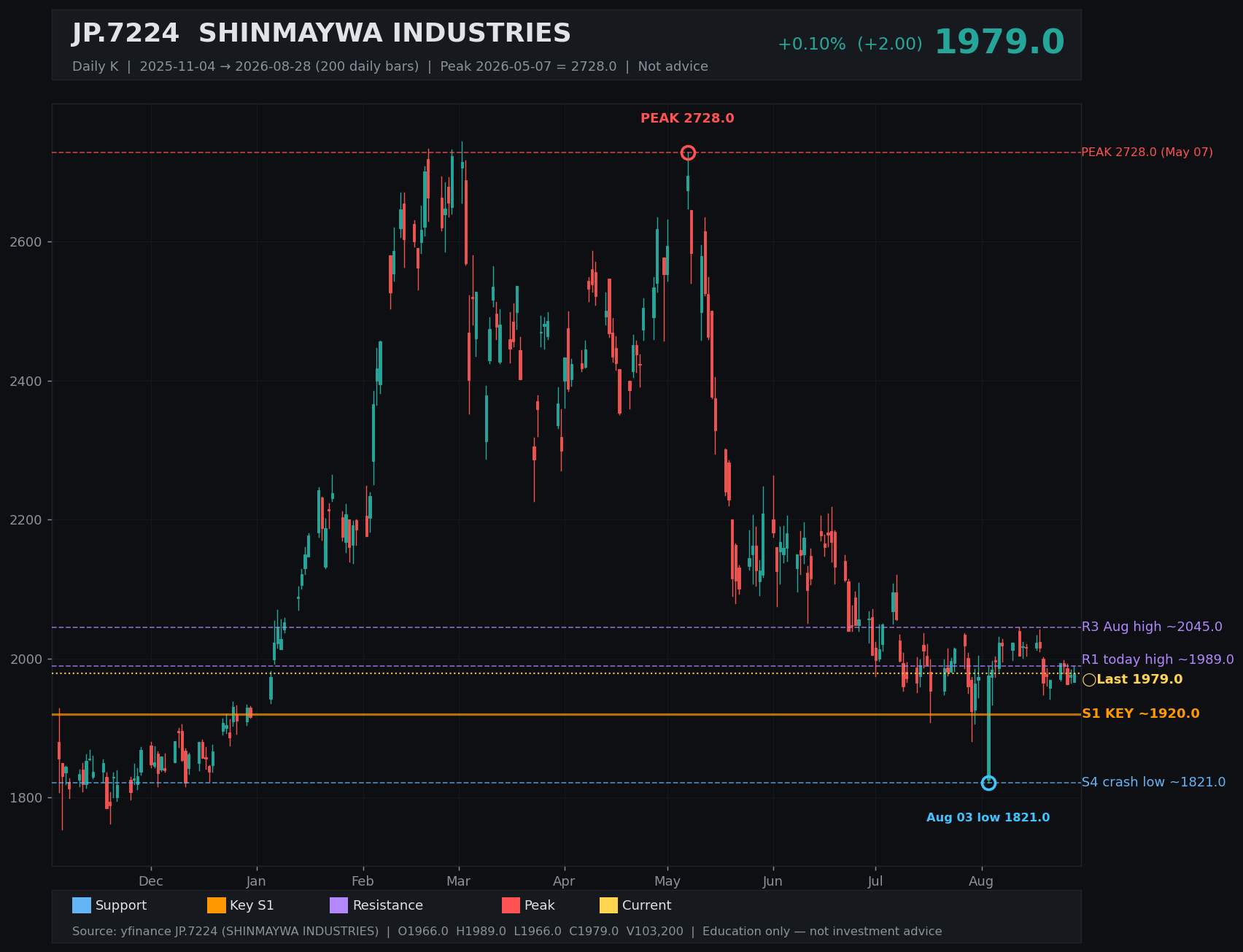Select the Last 1979.0 label

tap(1139, 679)
